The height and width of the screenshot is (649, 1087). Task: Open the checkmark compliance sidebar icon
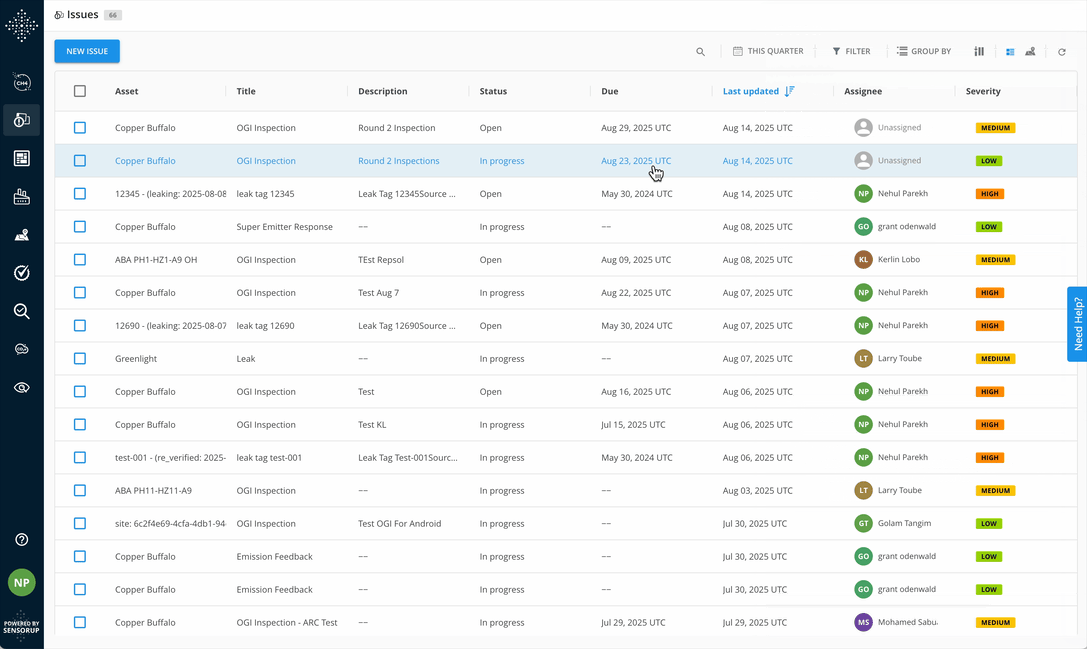(21, 272)
